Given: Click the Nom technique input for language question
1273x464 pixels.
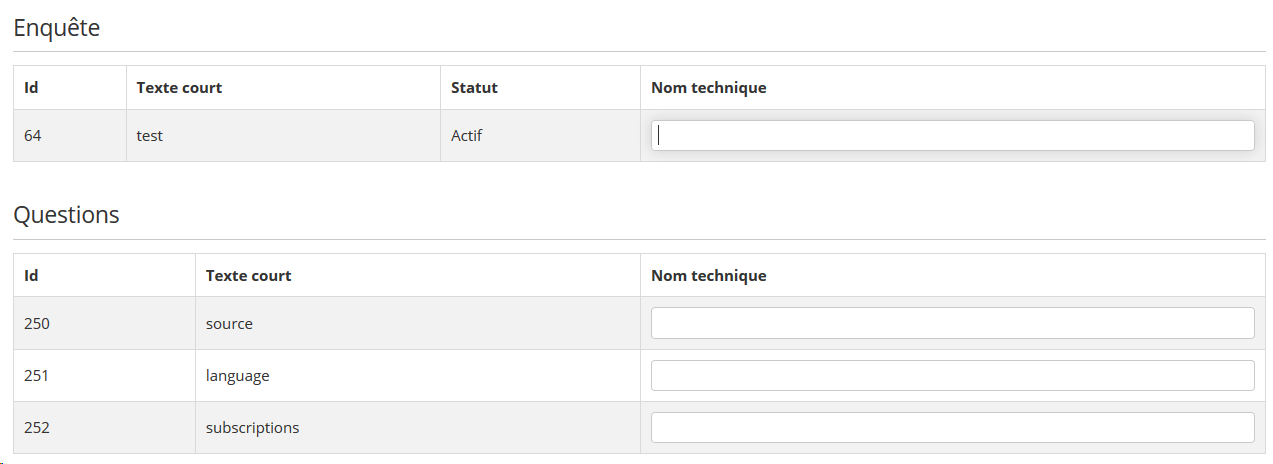Looking at the screenshot, I should point(952,376).
